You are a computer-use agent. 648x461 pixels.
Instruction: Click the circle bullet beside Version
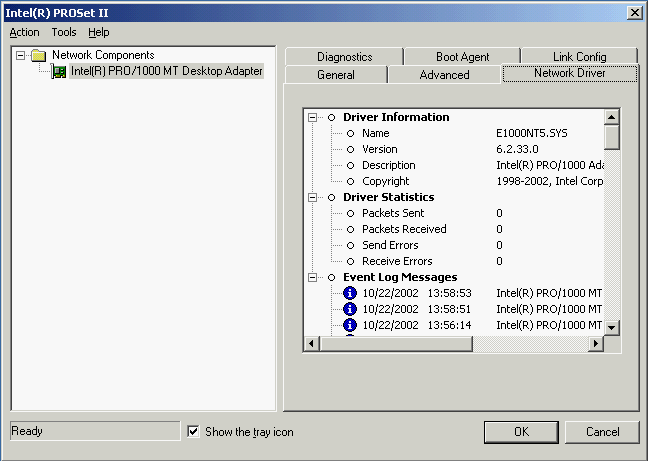pyautogui.click(x=350, y=150)
